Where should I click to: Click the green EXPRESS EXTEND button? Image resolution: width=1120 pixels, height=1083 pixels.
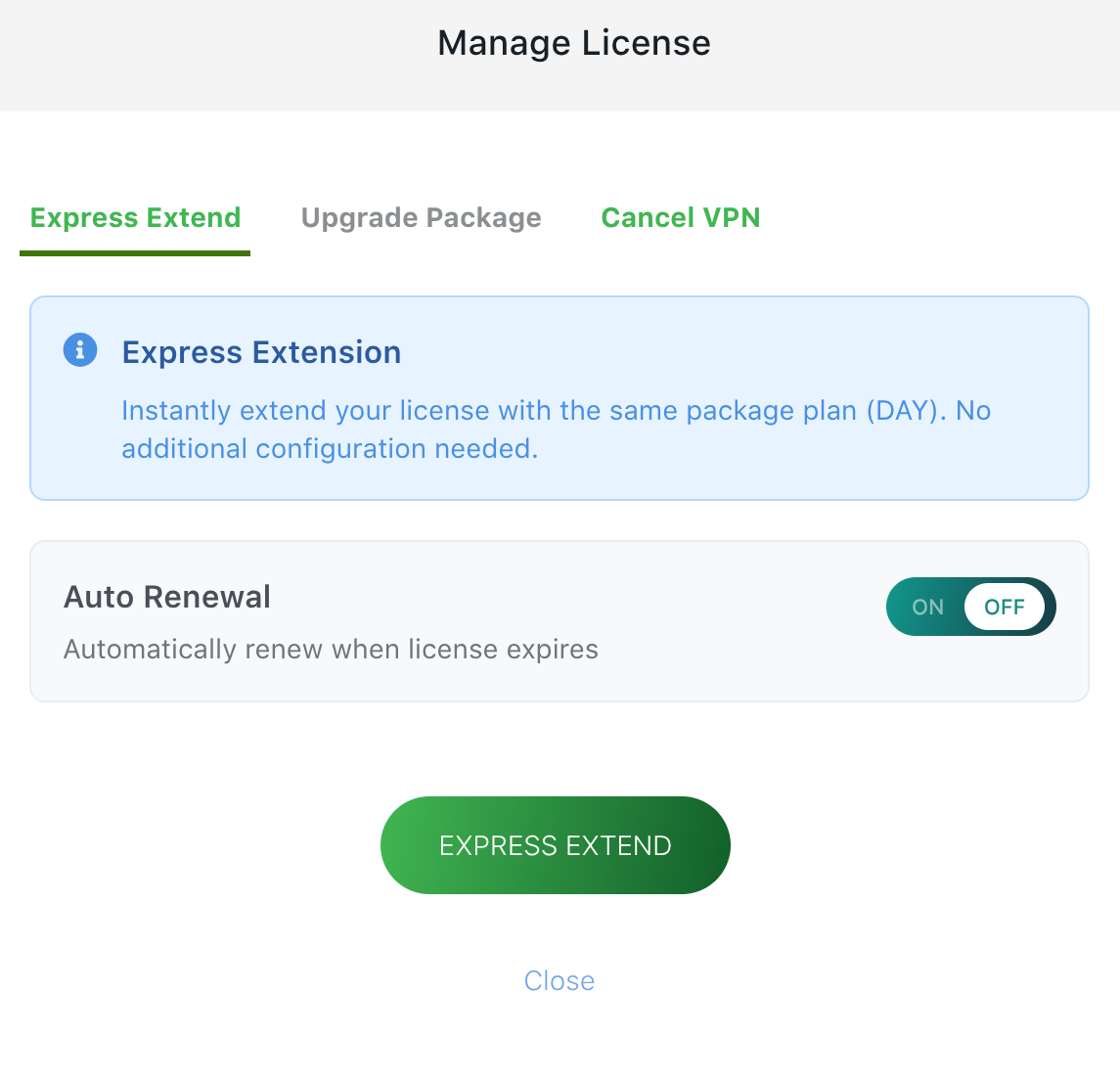click(555, 845)
